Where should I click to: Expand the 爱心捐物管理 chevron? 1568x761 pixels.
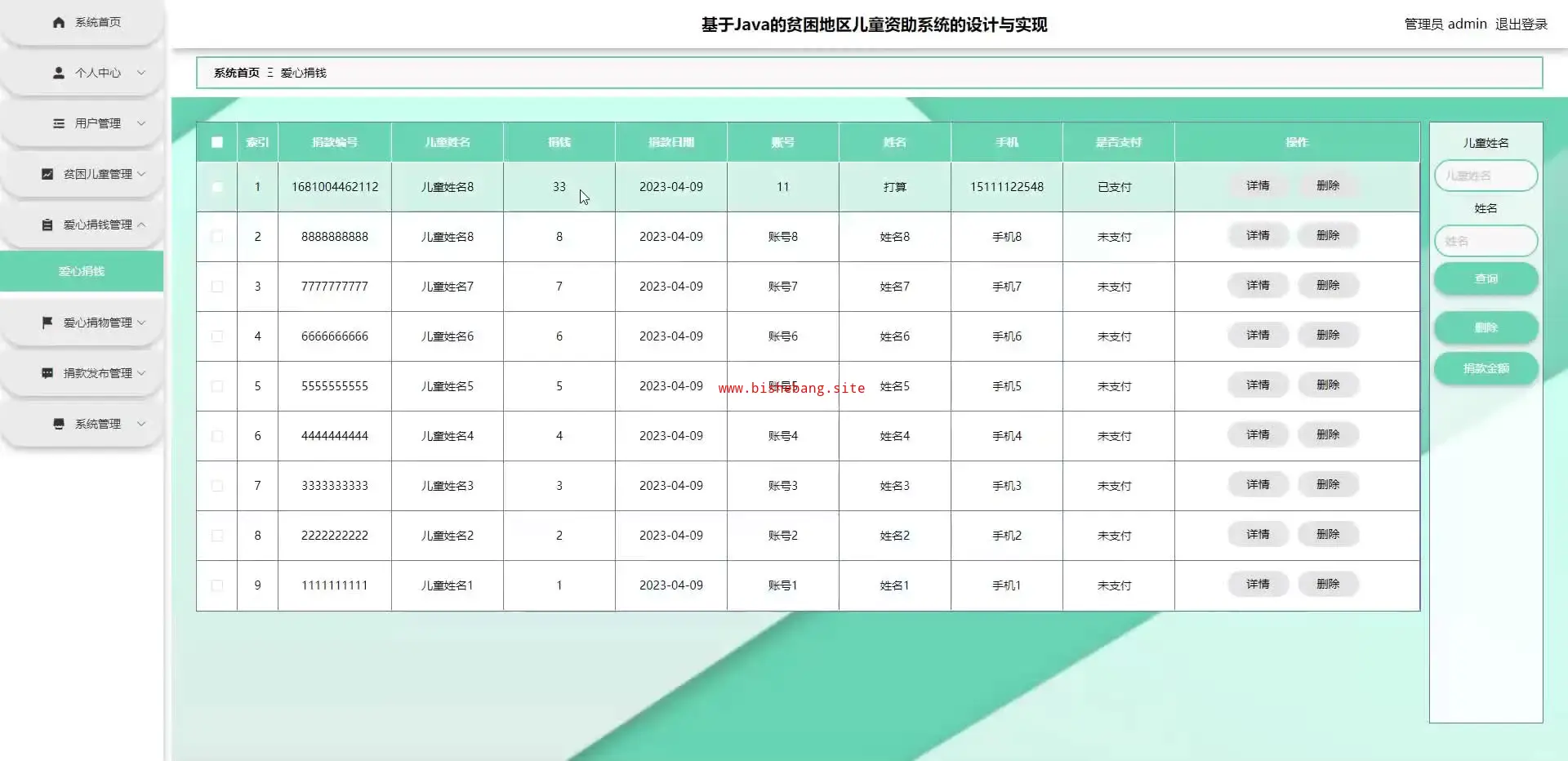[x=141, y=323]
